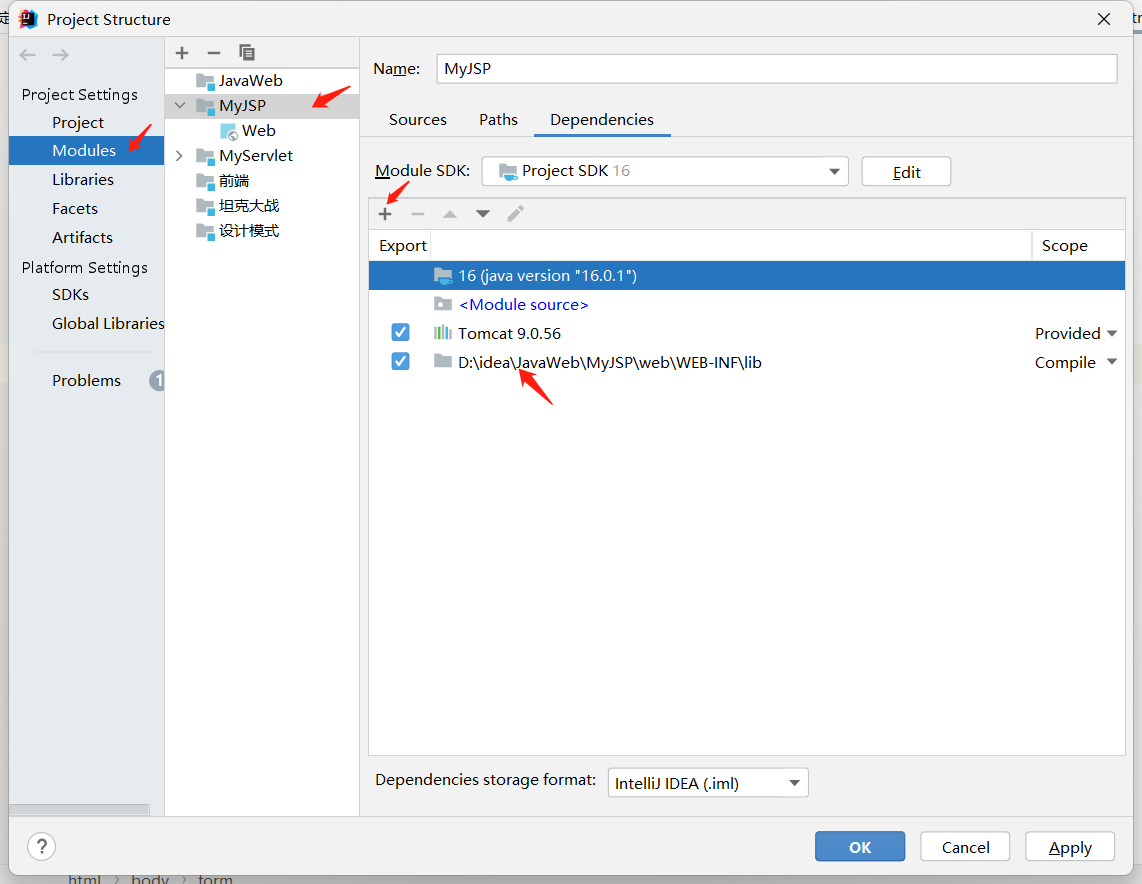1142x884 pixels.
Task: Click the Cancel button
Action: (965, 847)
